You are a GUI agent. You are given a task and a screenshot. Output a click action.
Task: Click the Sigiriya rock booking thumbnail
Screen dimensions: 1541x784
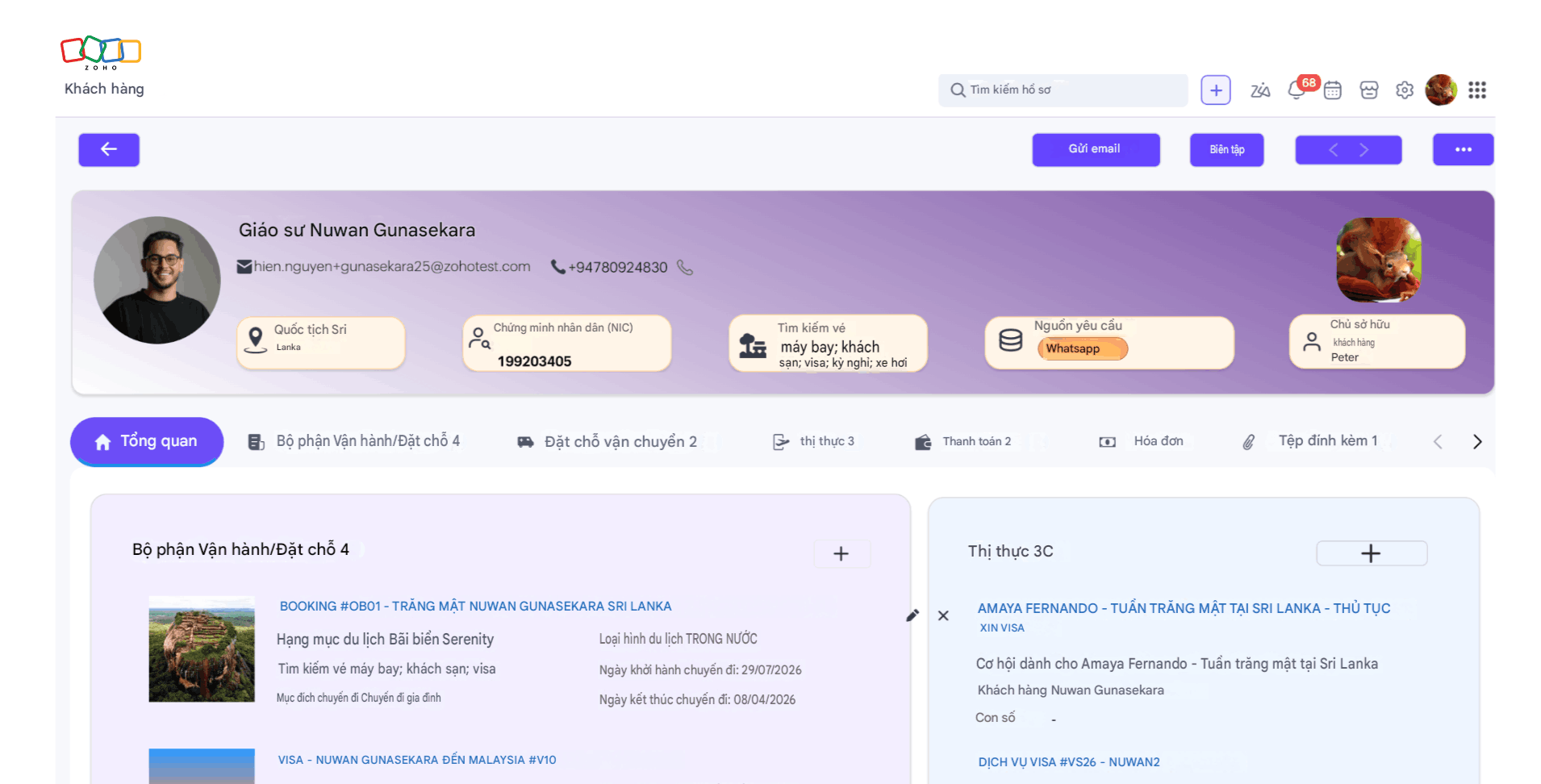(202, 649)
